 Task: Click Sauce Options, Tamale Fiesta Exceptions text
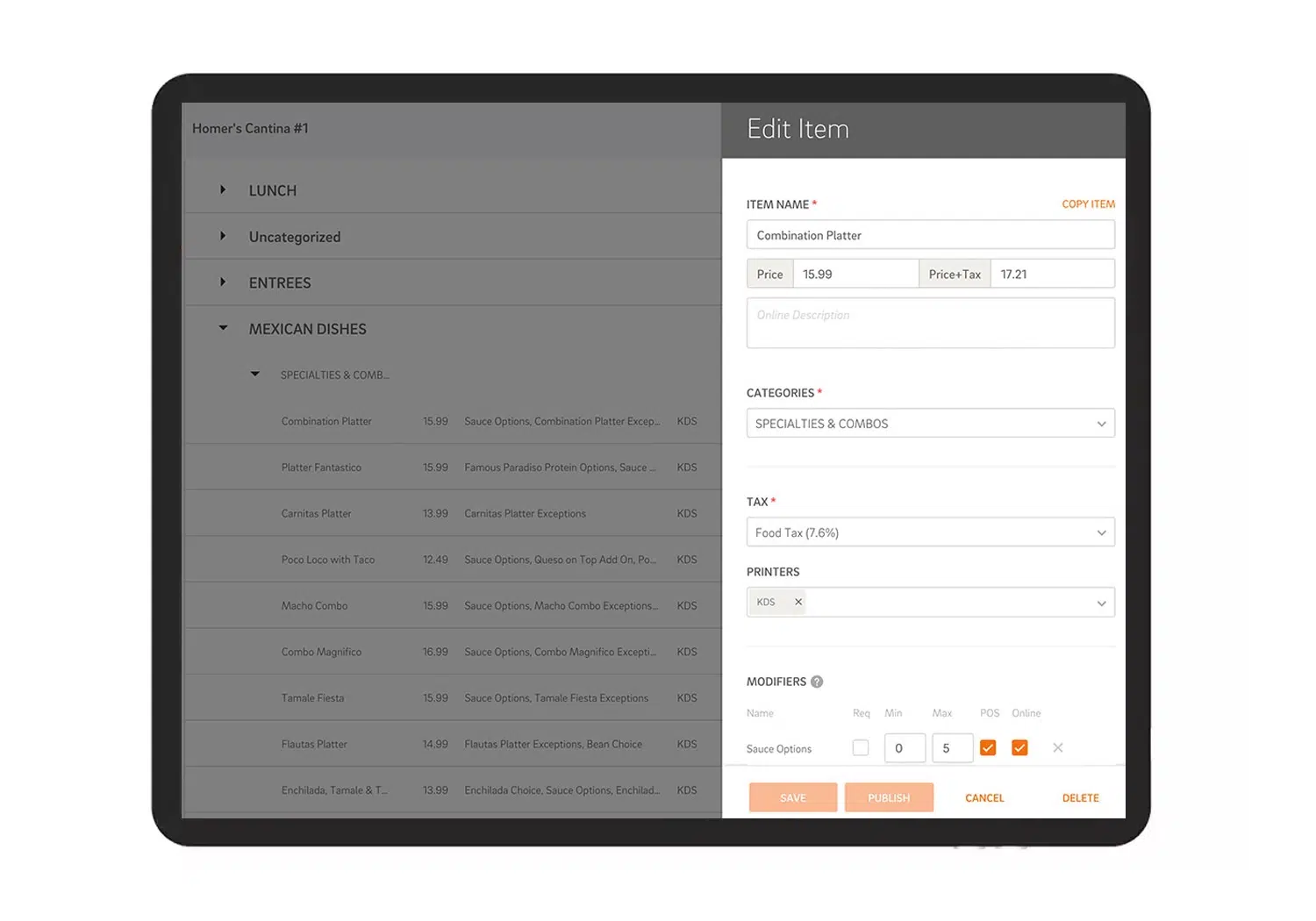[x=556, y=698]
